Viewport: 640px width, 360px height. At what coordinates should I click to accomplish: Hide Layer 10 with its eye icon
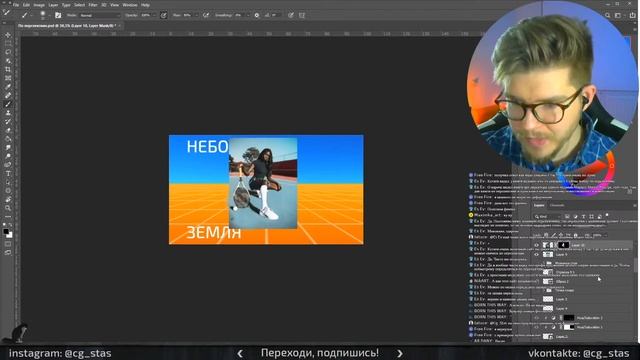[x=536, y=245]
